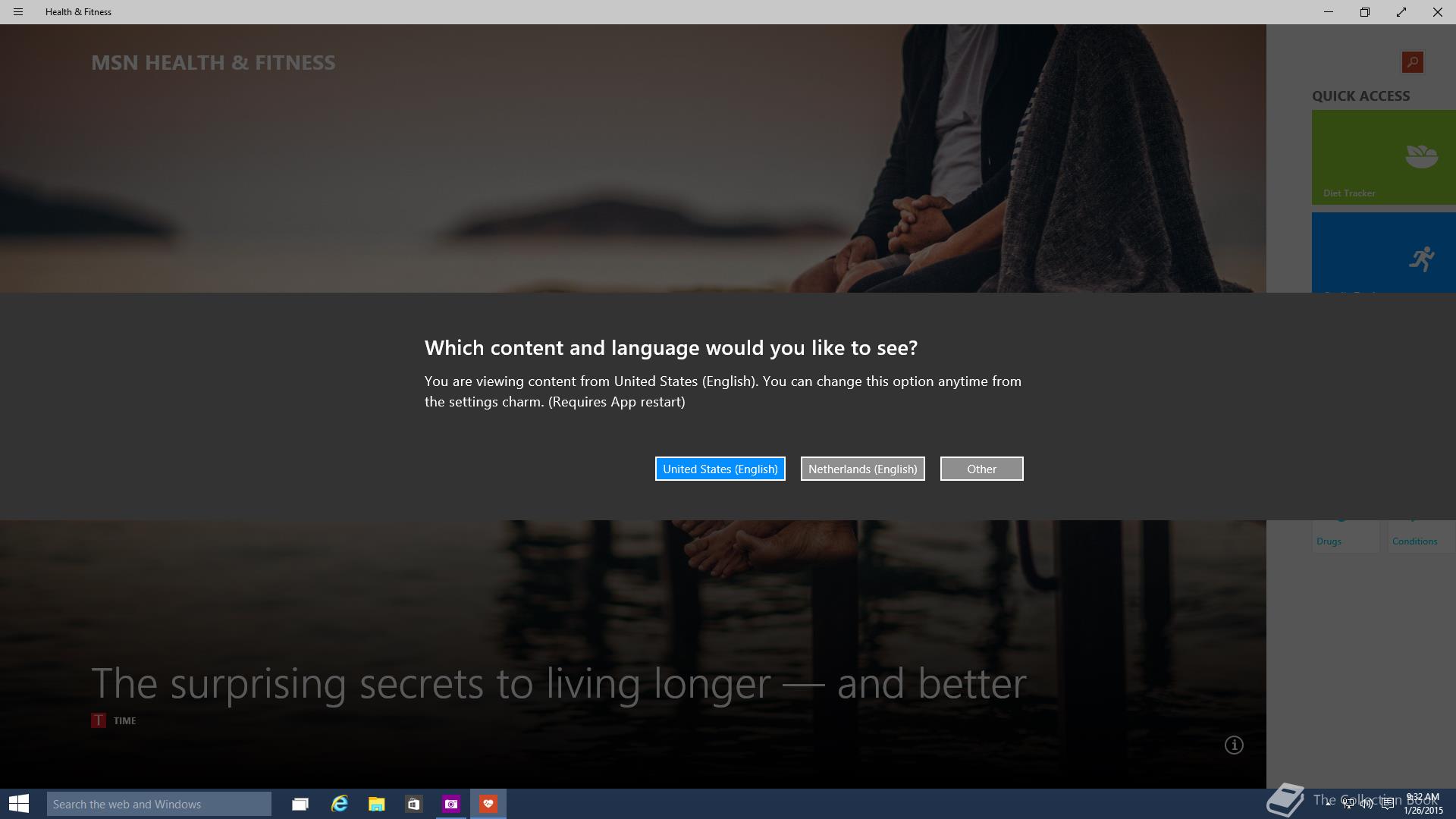Image resolution: width=1456 pixels, height=819 pixels.
Task: Show hidden system tray icons
Action: pyautogui.click(x=1328, y=804)
